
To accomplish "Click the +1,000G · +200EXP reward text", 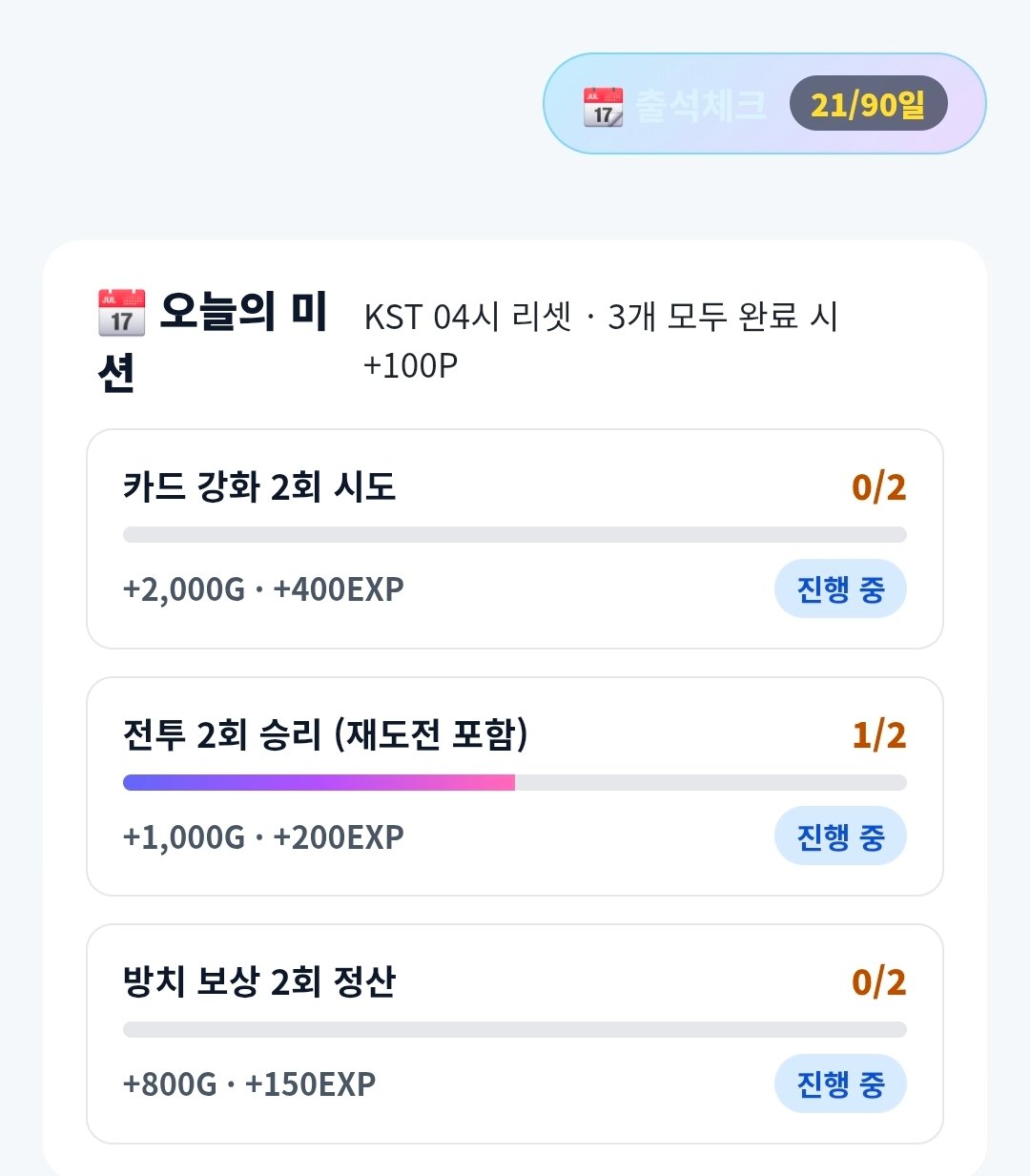I will (x=263, y=836).
